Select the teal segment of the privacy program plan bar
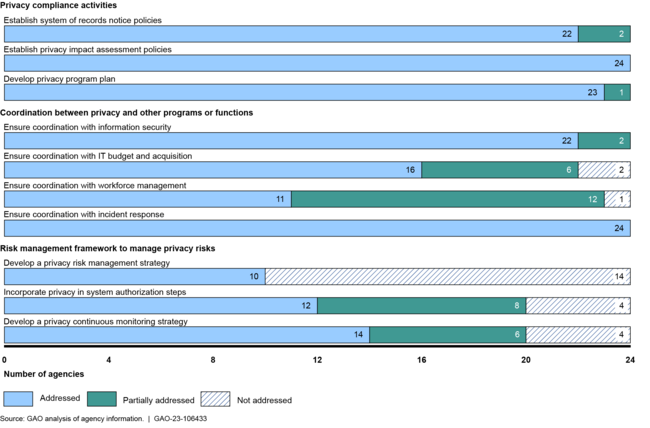650x428 pixels. 617,92
